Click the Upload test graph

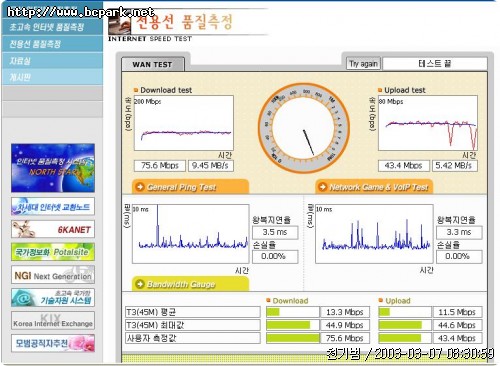pyautogui.click(x=428, y=123)
